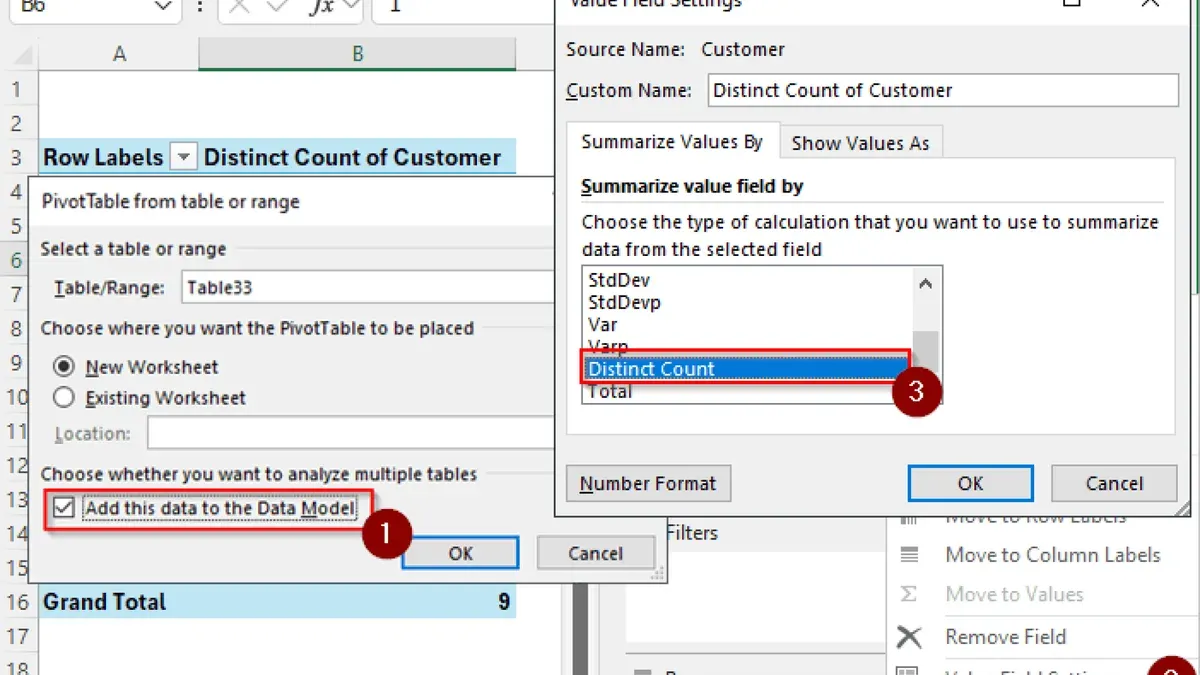Open the Row Labels filter dropdown

tap(183, 158)
